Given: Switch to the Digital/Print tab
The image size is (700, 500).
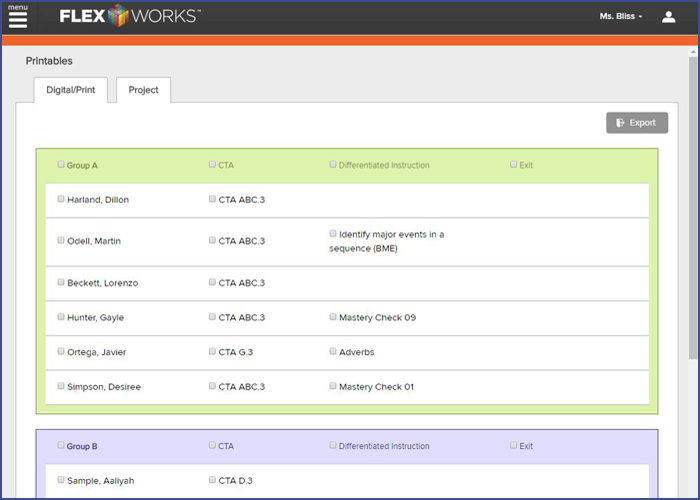Looking at the screenshot, I should [71, 90].
